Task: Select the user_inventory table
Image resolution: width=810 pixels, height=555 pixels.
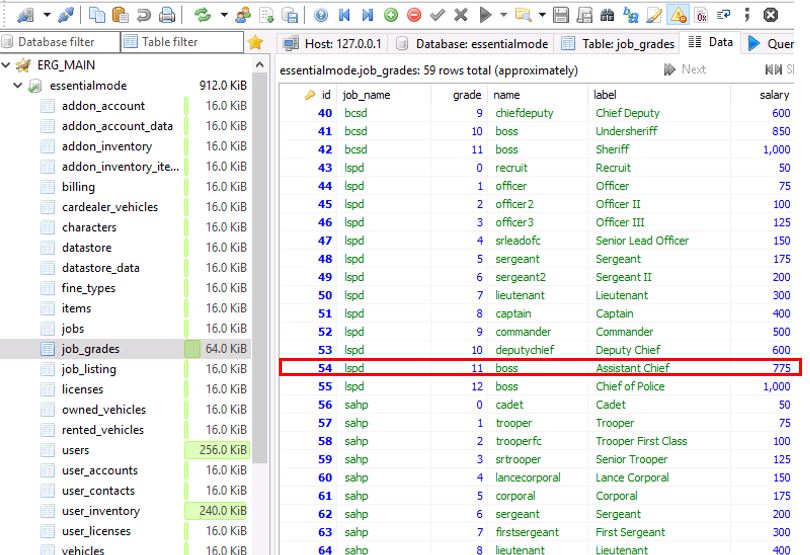Action: pyautogui.click(x=101, y=511)
